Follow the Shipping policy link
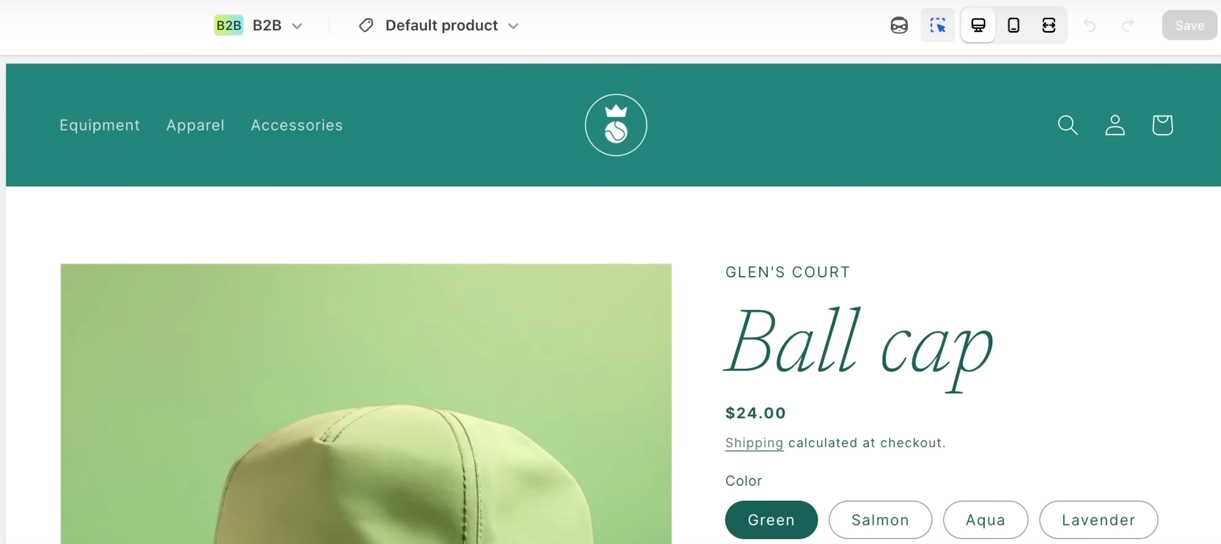The height and width of the screenshot is (544, 1221). click(x=754, y=443)
